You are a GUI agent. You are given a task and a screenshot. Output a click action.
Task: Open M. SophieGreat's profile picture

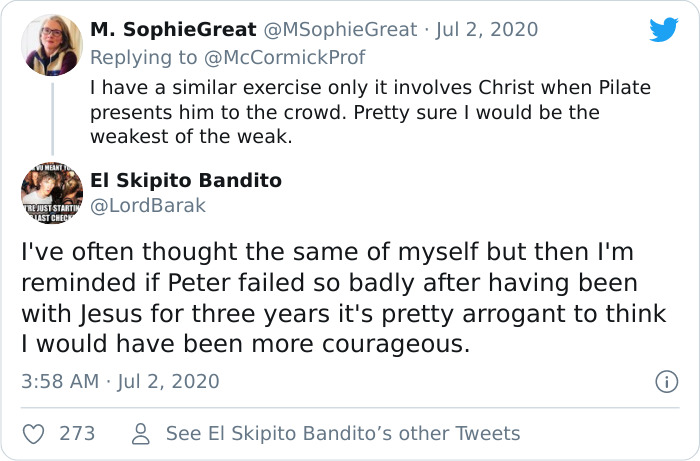51,45
